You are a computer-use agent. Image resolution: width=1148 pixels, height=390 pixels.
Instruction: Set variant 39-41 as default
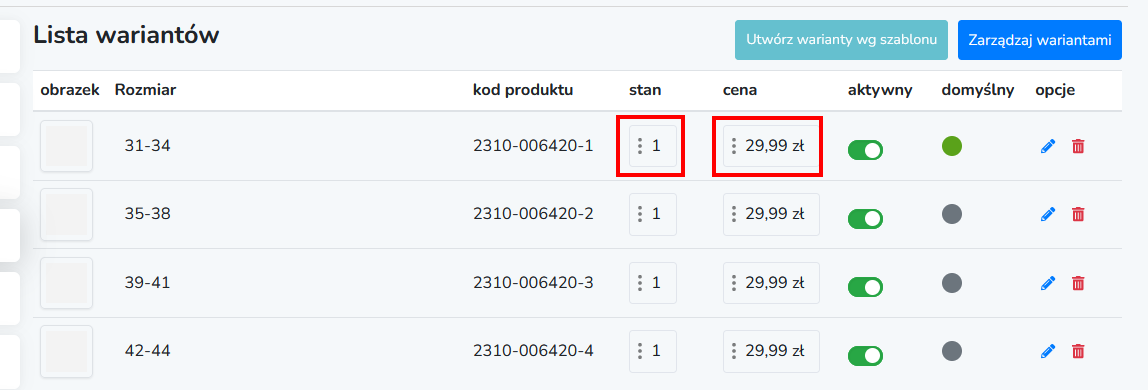pos(952,282)
